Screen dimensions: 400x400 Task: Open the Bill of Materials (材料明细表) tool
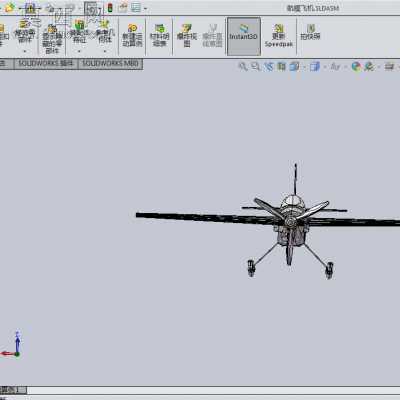click(159, 35)
